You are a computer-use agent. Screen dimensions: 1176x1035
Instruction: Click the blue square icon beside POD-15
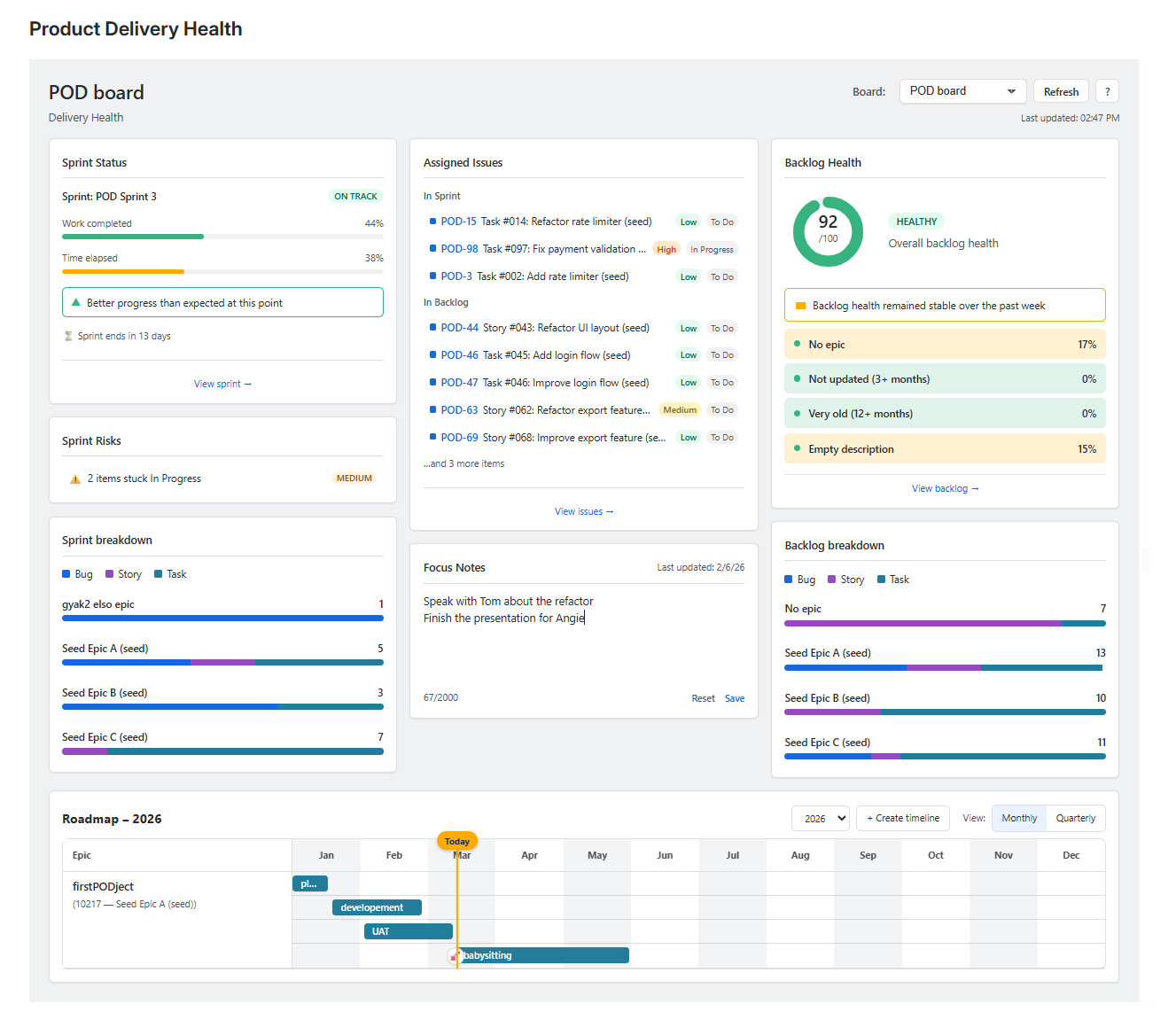(x=432, y=222)
